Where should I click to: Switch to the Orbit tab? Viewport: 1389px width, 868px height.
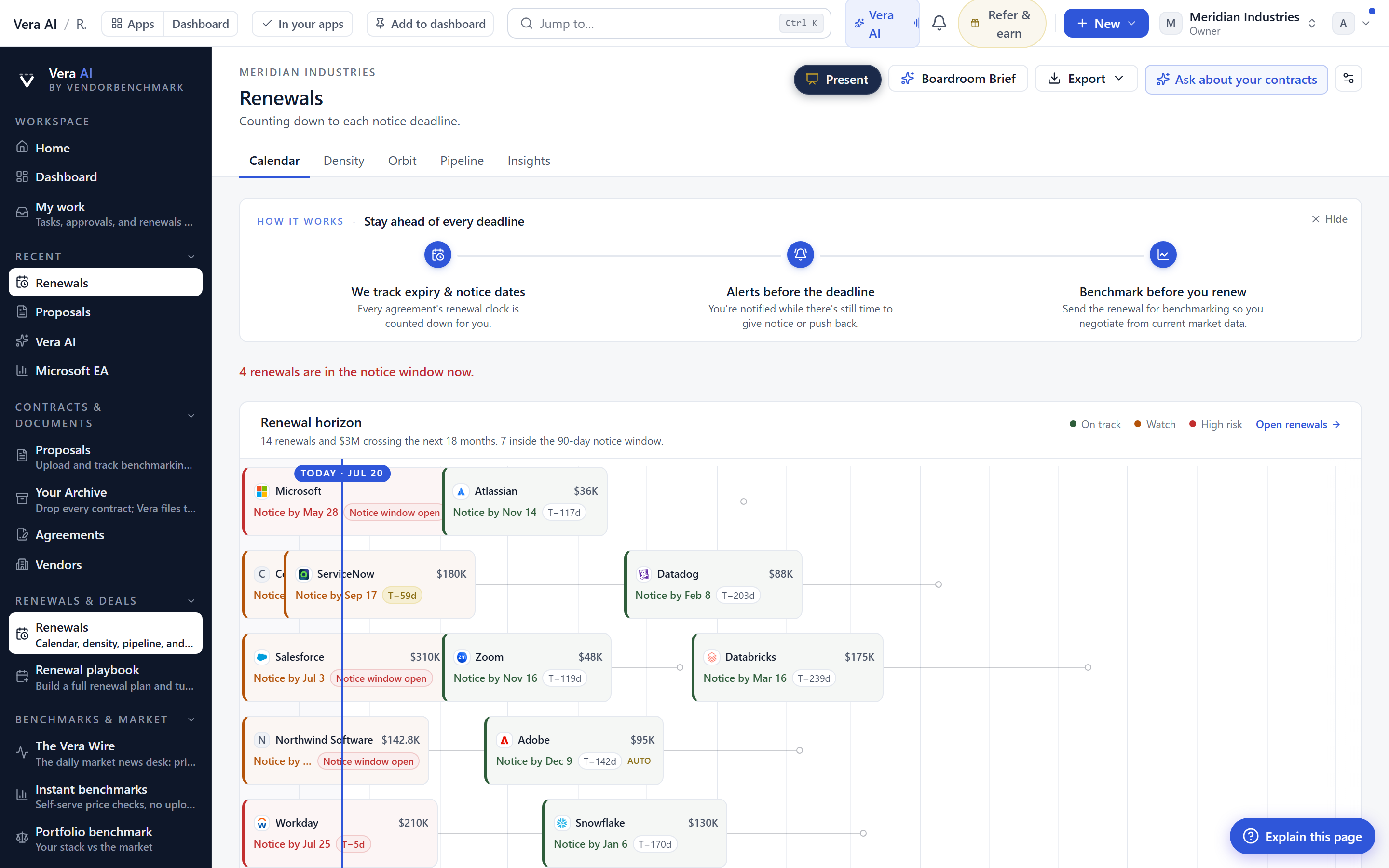(x=402, y=161)
